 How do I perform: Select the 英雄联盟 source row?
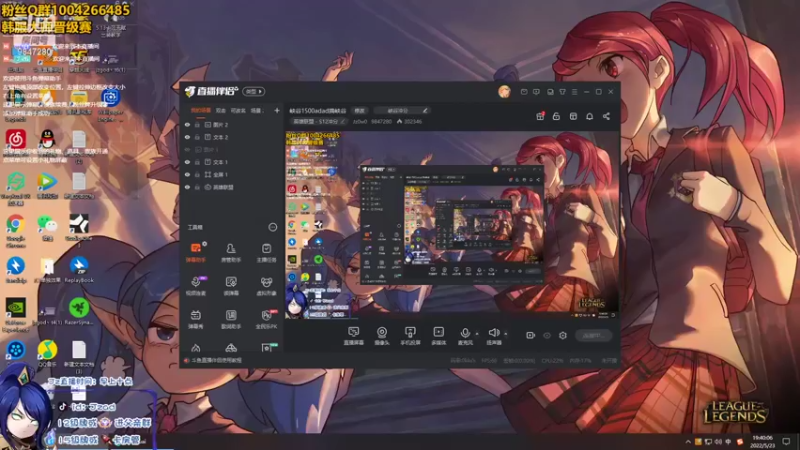pos(231,187)
